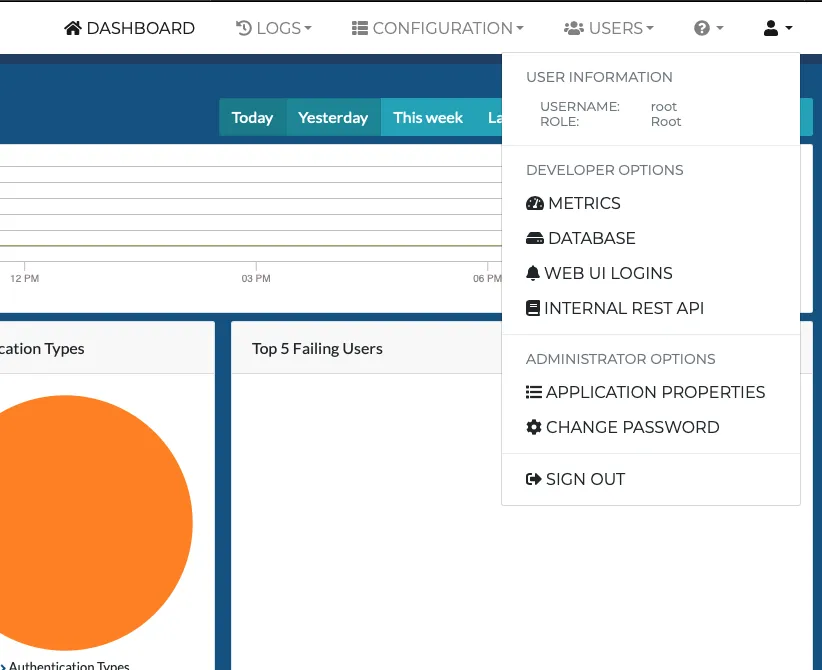The height and width of the screenshot is (670, 822).
Task: Activate the This week filter button
Action: 428,117
